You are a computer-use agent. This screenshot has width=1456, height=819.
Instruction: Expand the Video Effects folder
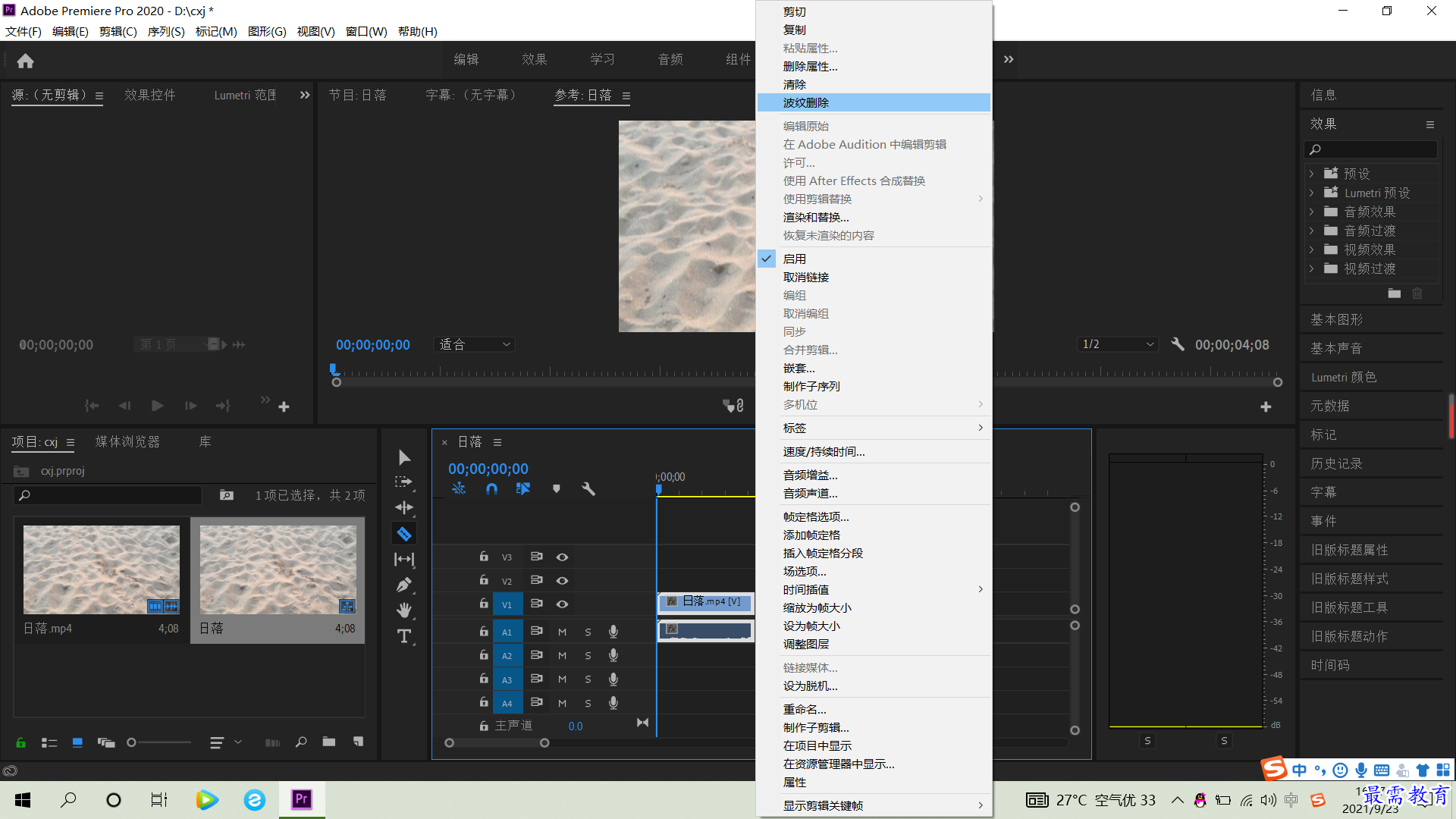pos(1311,249)
